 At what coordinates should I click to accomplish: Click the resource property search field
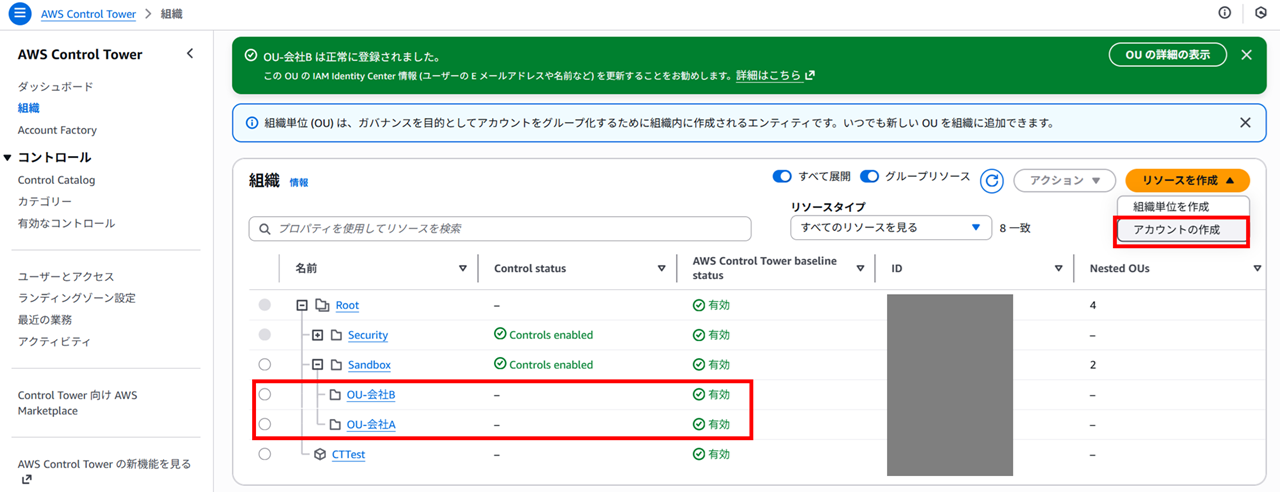[x=500, y=229]
